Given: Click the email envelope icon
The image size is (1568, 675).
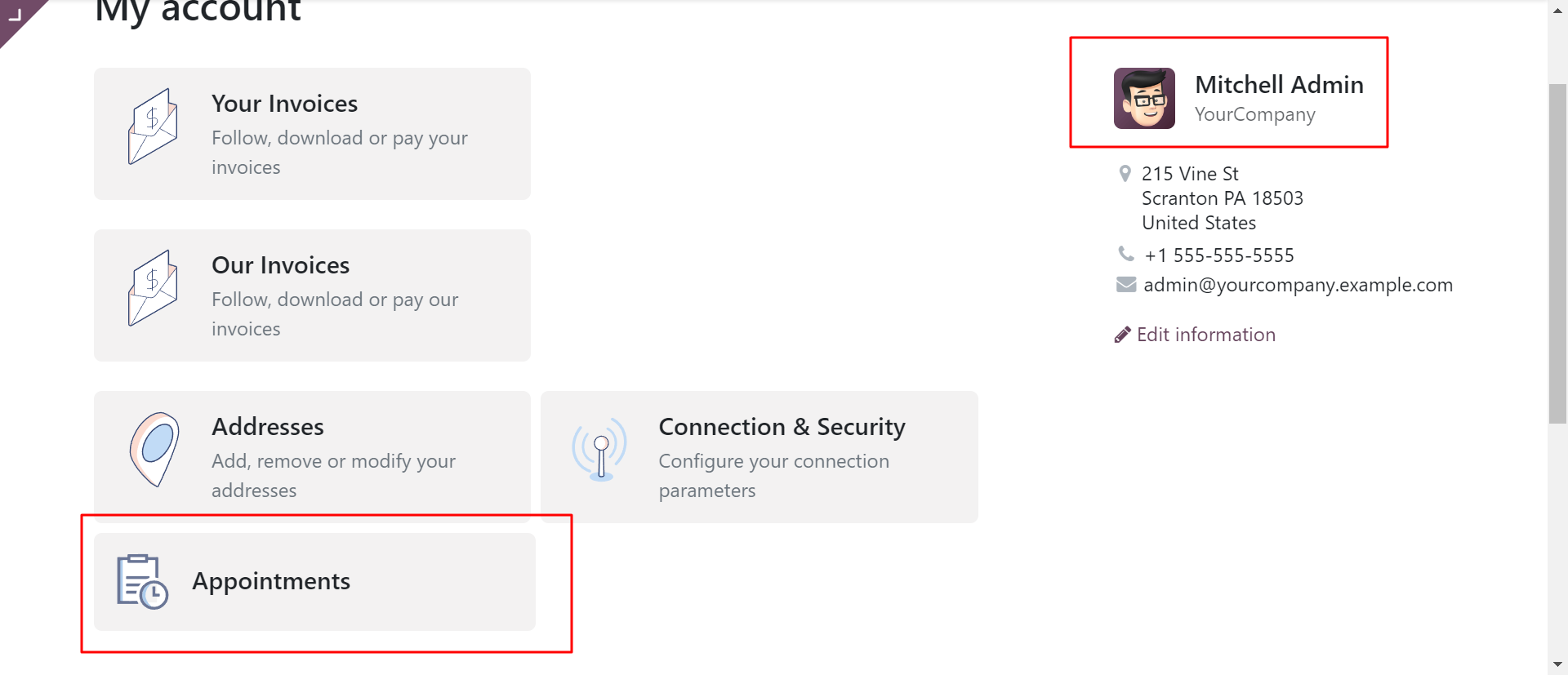Looking at the screenshot, I should click(x=1126, y=284).
